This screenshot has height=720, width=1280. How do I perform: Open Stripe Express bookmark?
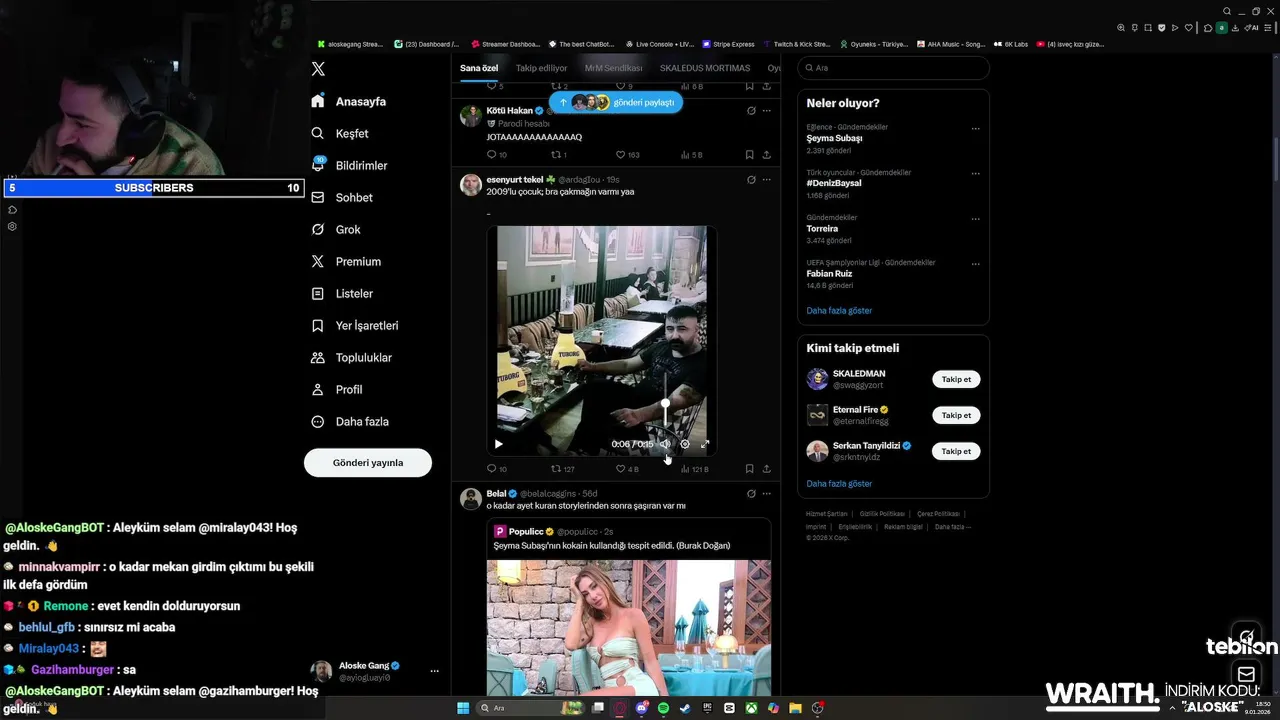tap(729, 44)
